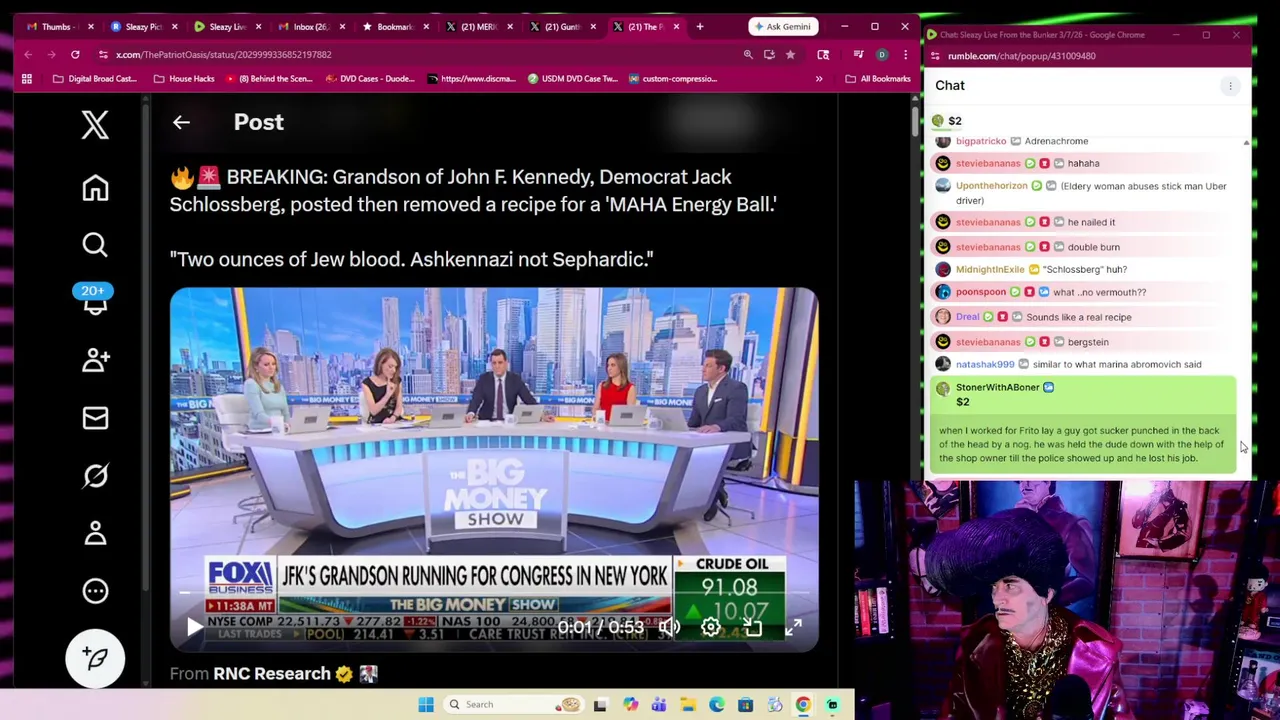Open House Hacks bookmark folder

tap(184, 79)
